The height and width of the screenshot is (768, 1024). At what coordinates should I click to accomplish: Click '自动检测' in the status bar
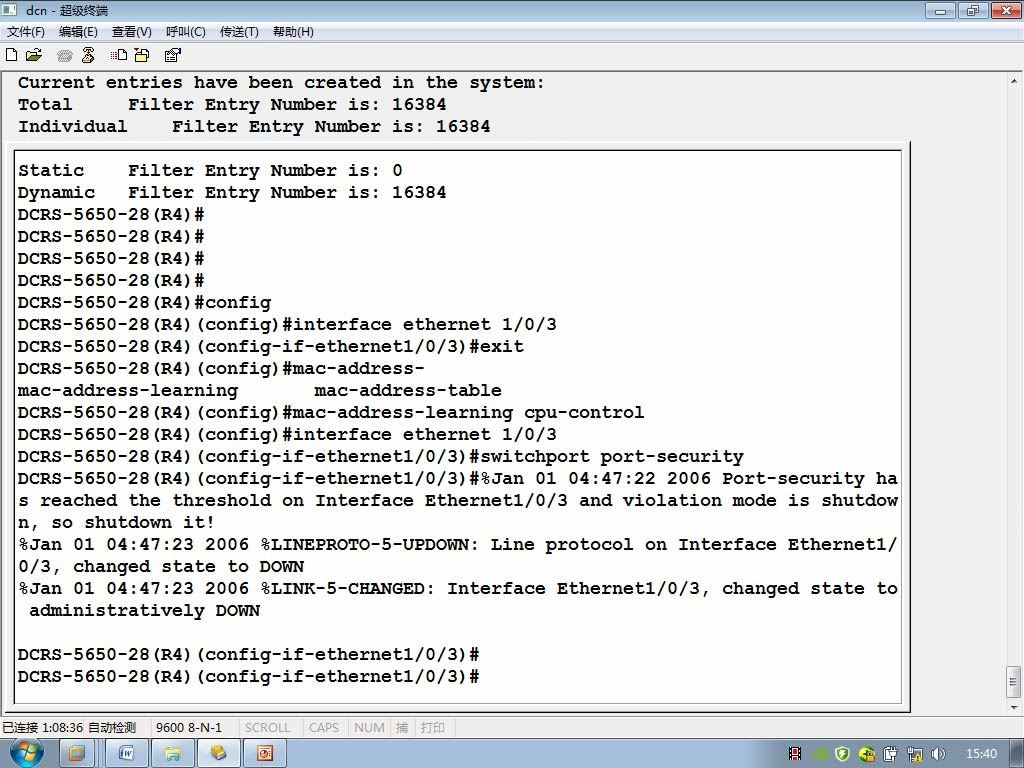[112, 728]
